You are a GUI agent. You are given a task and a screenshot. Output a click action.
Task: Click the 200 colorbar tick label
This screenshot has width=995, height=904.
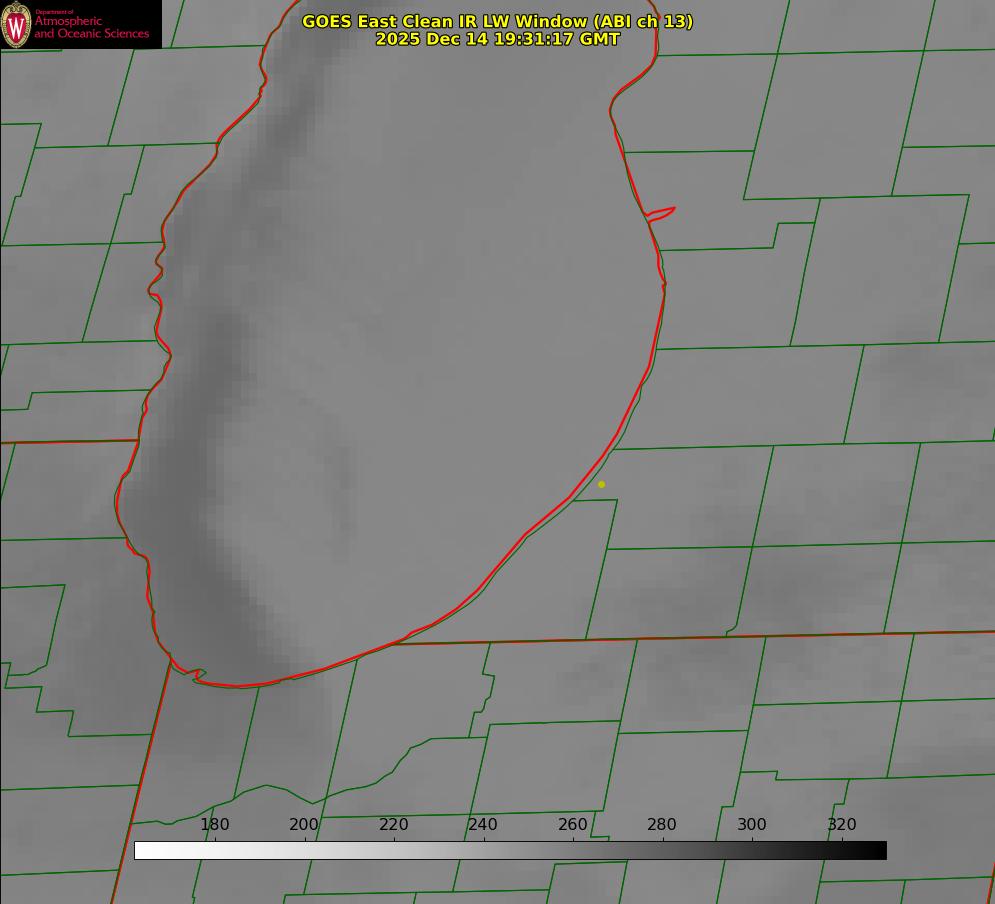(304, 825)
